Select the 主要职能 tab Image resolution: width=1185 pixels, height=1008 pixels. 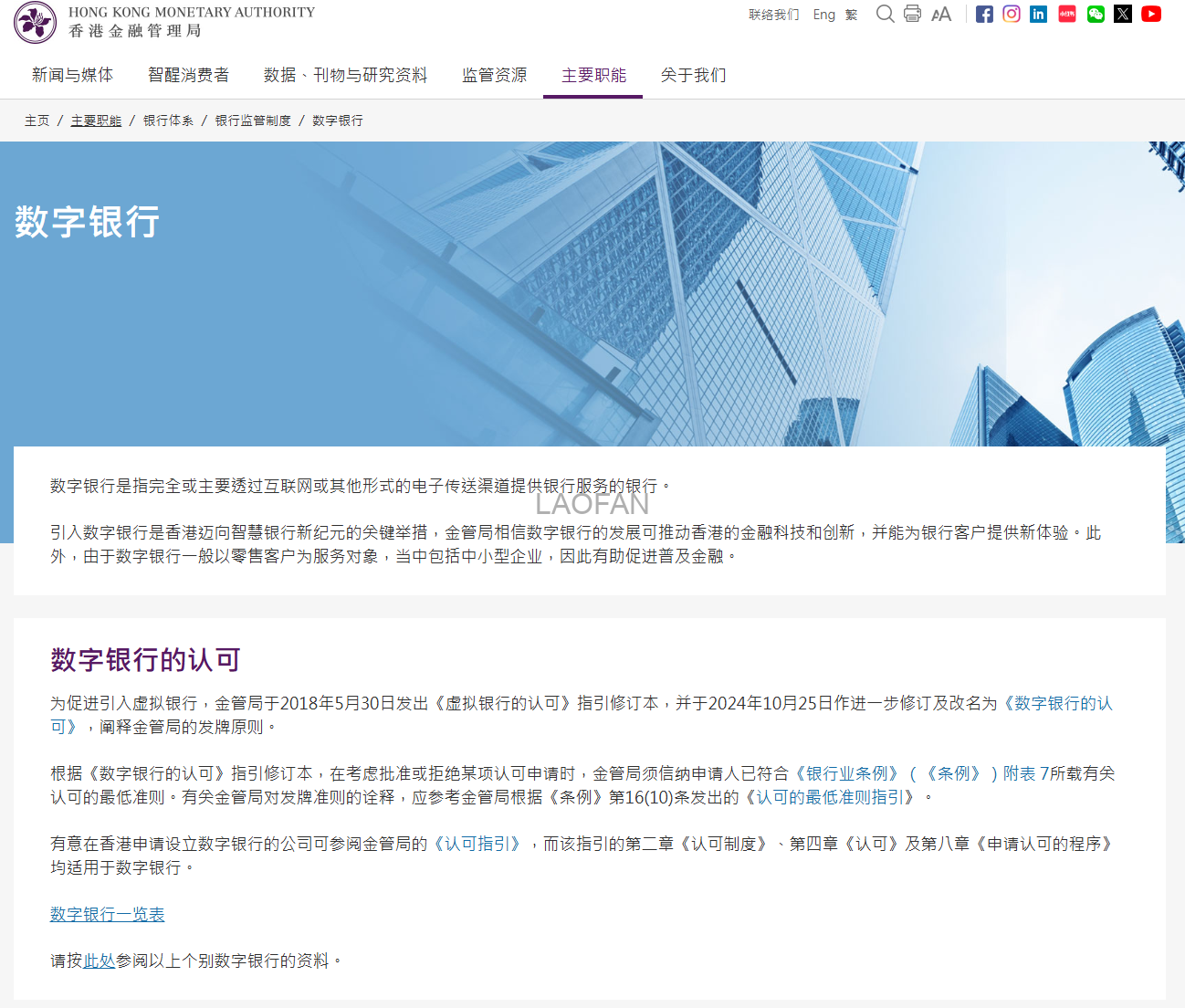592,75
